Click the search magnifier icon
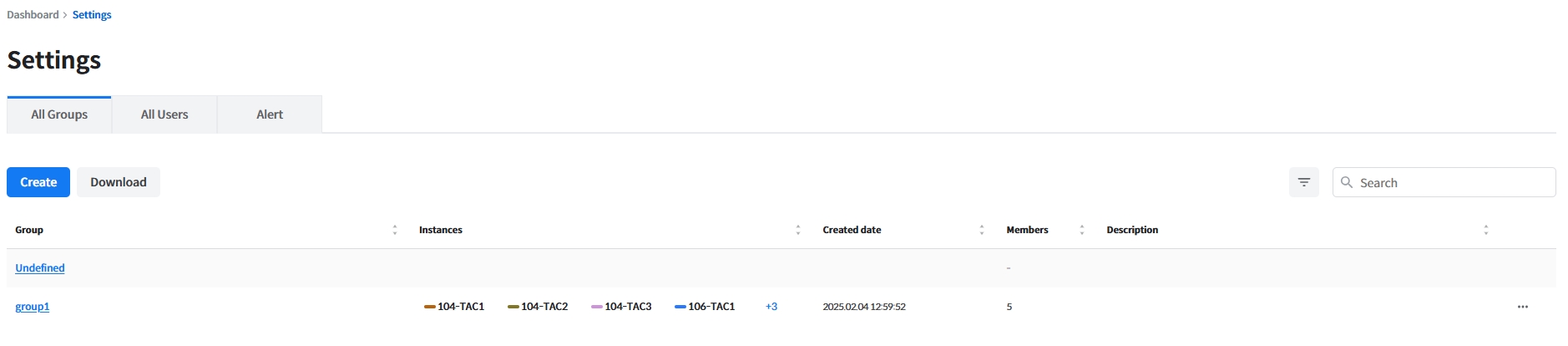This screenshot has width=1568, height=346. [1346, 182]
